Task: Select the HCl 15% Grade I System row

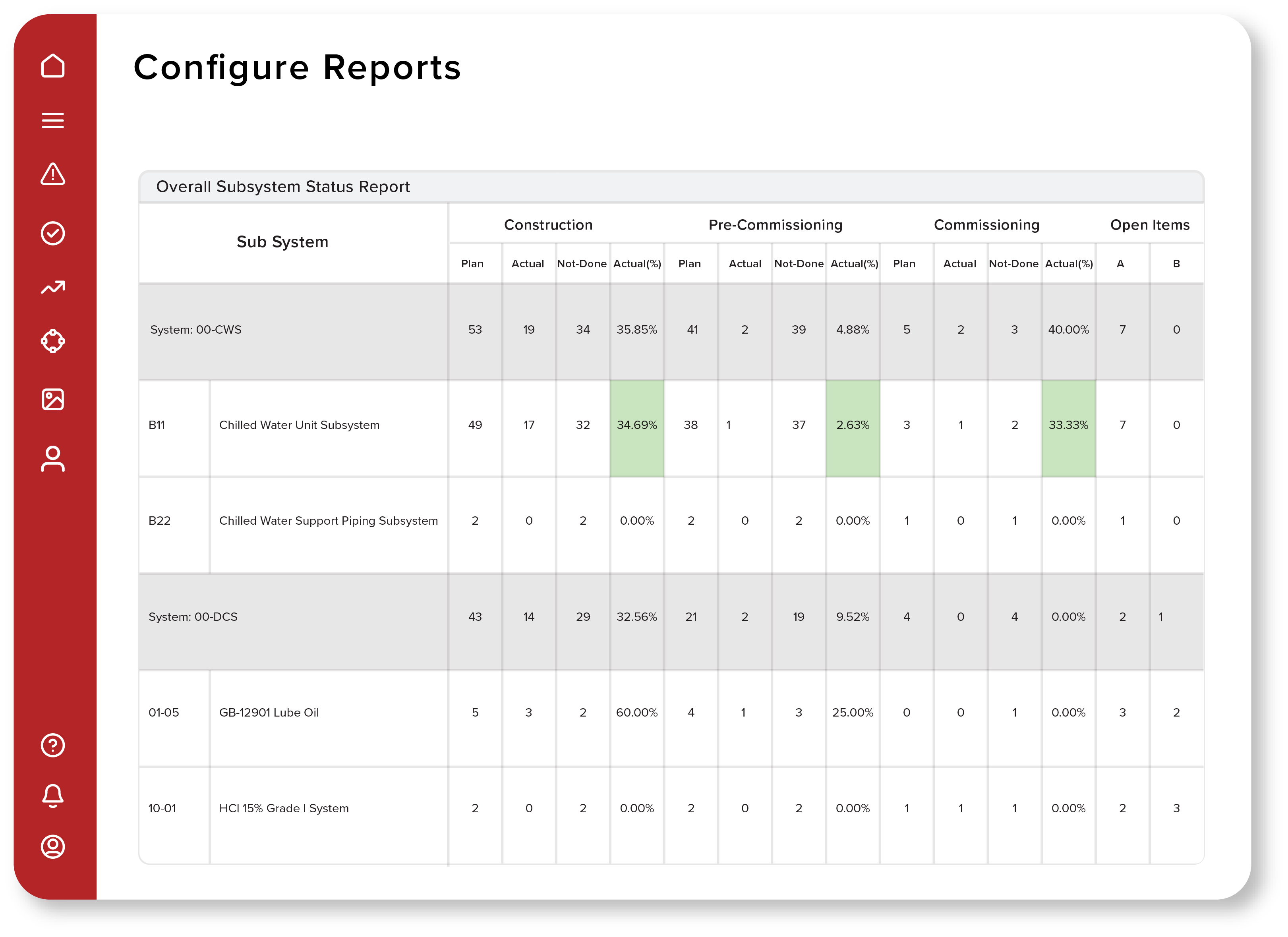Action: point(284,808)
